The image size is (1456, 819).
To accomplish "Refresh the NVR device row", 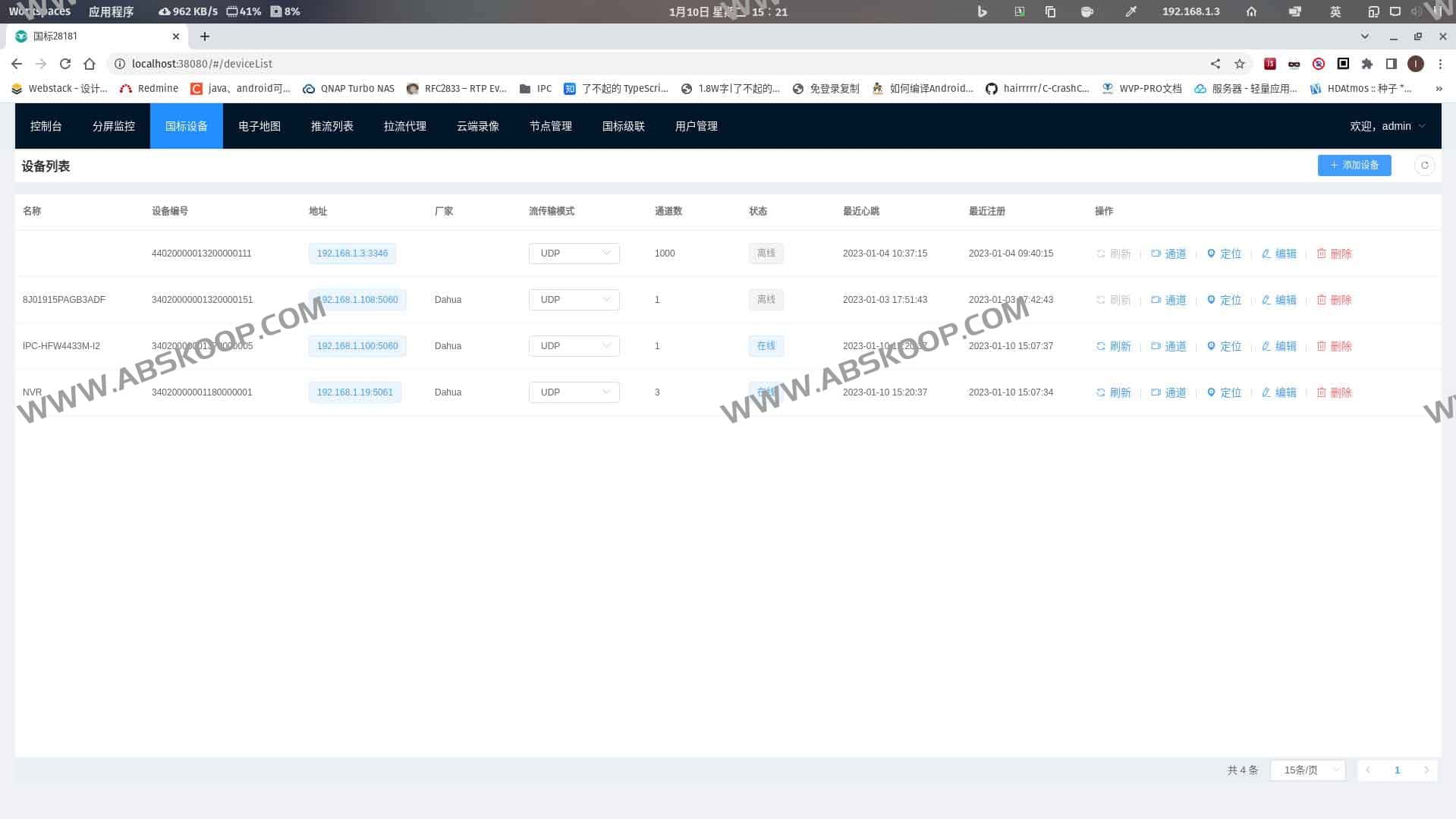I will pyautogui.click(x=1113, y=392).
